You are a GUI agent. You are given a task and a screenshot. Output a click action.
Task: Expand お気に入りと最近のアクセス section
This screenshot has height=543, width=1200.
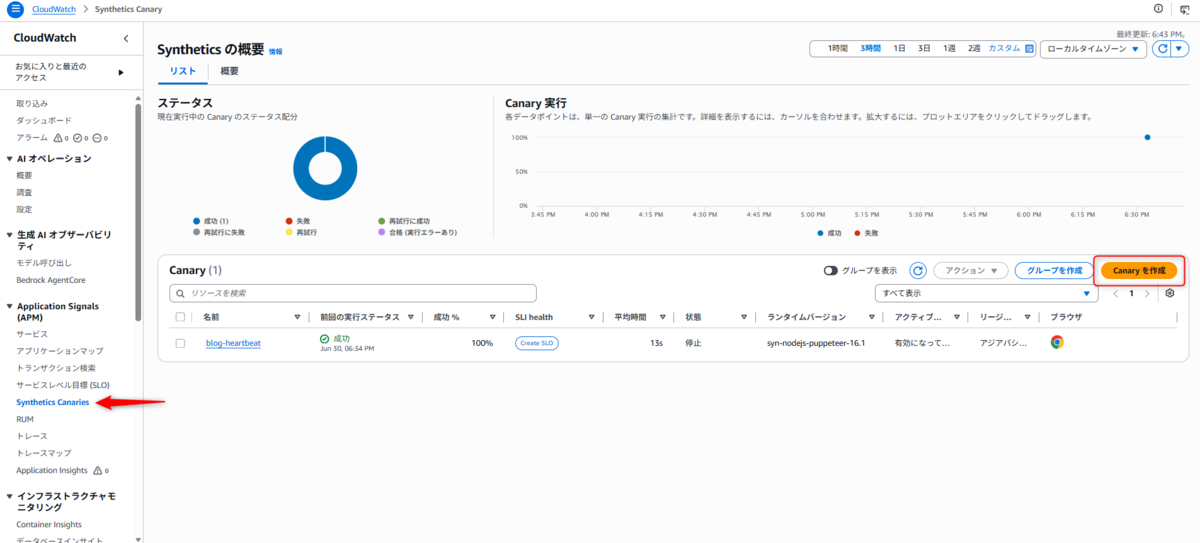121,72
